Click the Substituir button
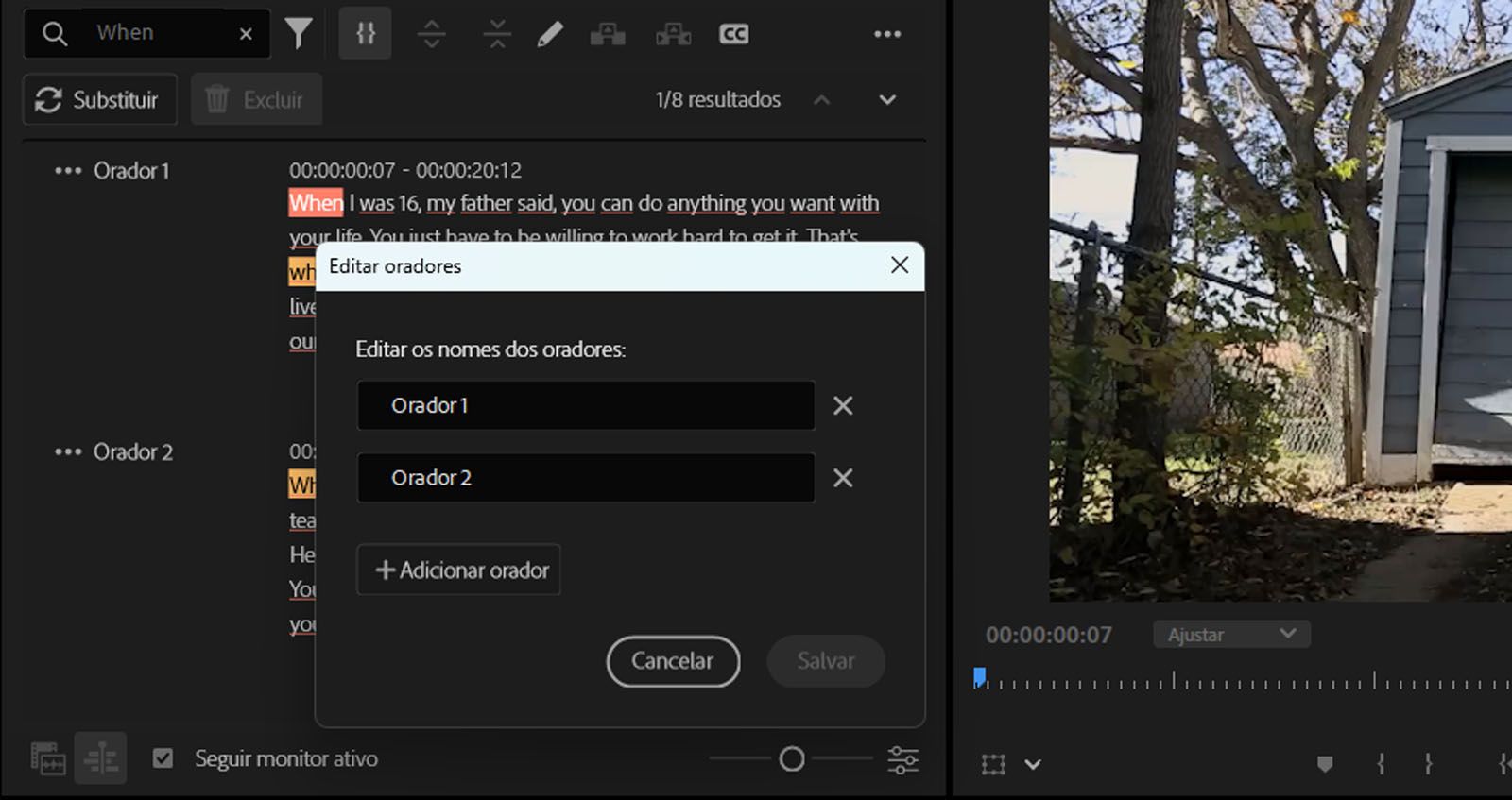Screen dimensions: 1512x800 tap(99, 99)
